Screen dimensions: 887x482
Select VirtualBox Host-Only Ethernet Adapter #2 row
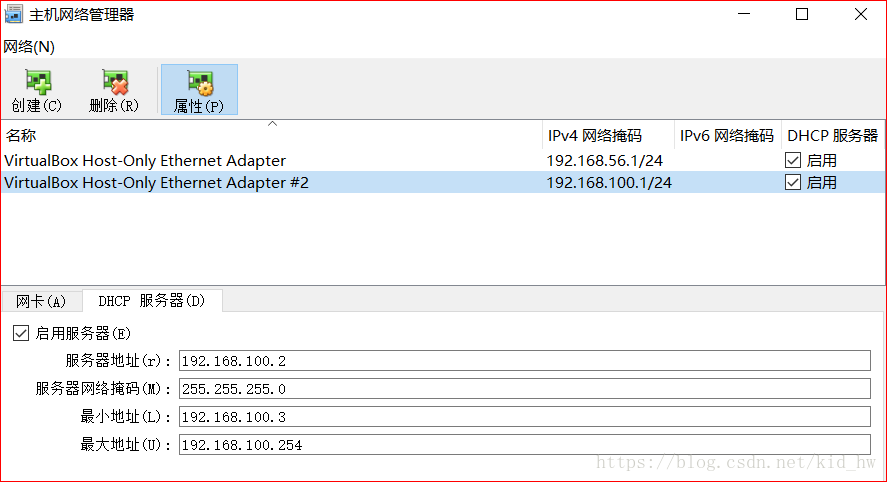(443, 183)
